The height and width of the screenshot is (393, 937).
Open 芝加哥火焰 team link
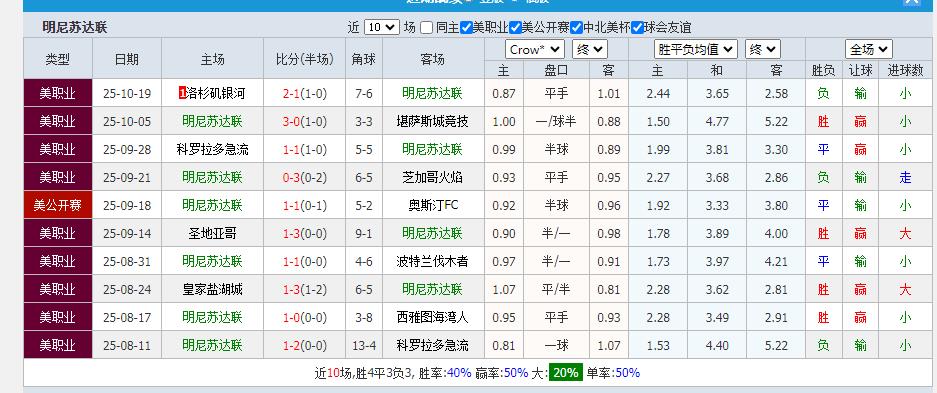coord(433,177)
